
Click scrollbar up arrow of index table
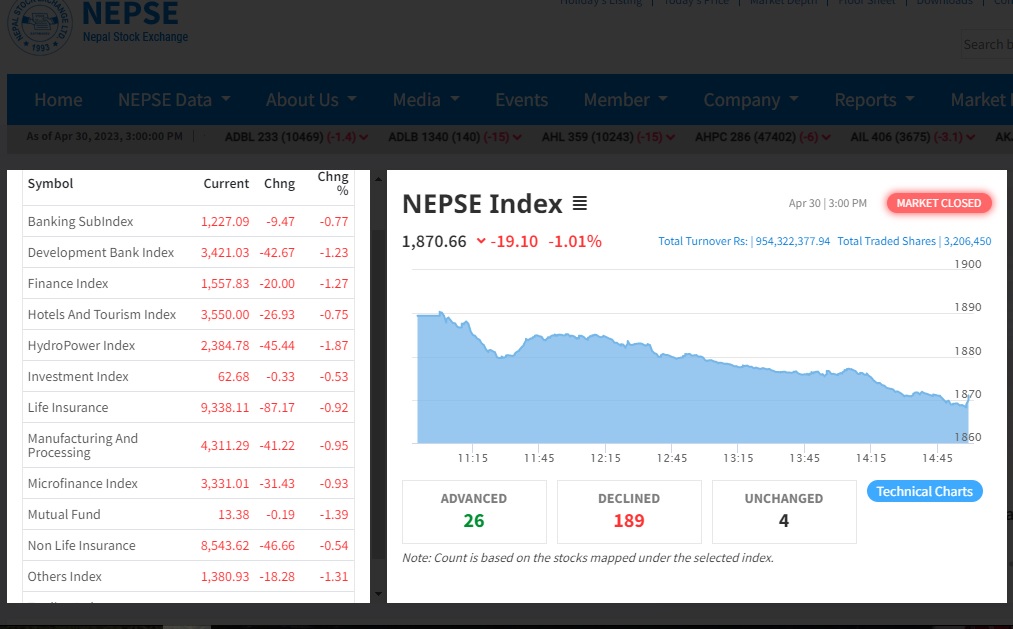(379, 178)
